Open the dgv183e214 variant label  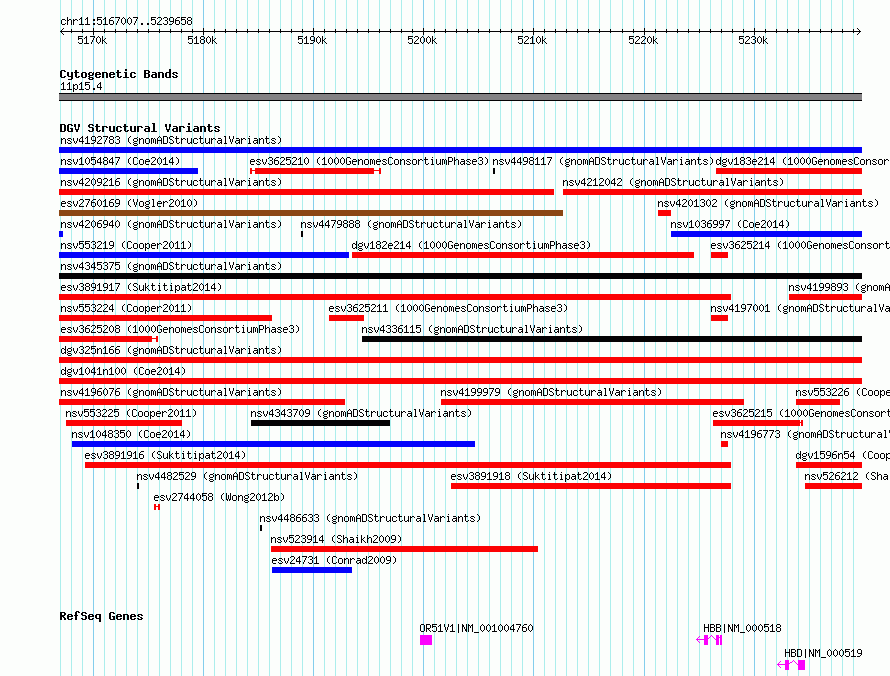click(x=803, y=161)
